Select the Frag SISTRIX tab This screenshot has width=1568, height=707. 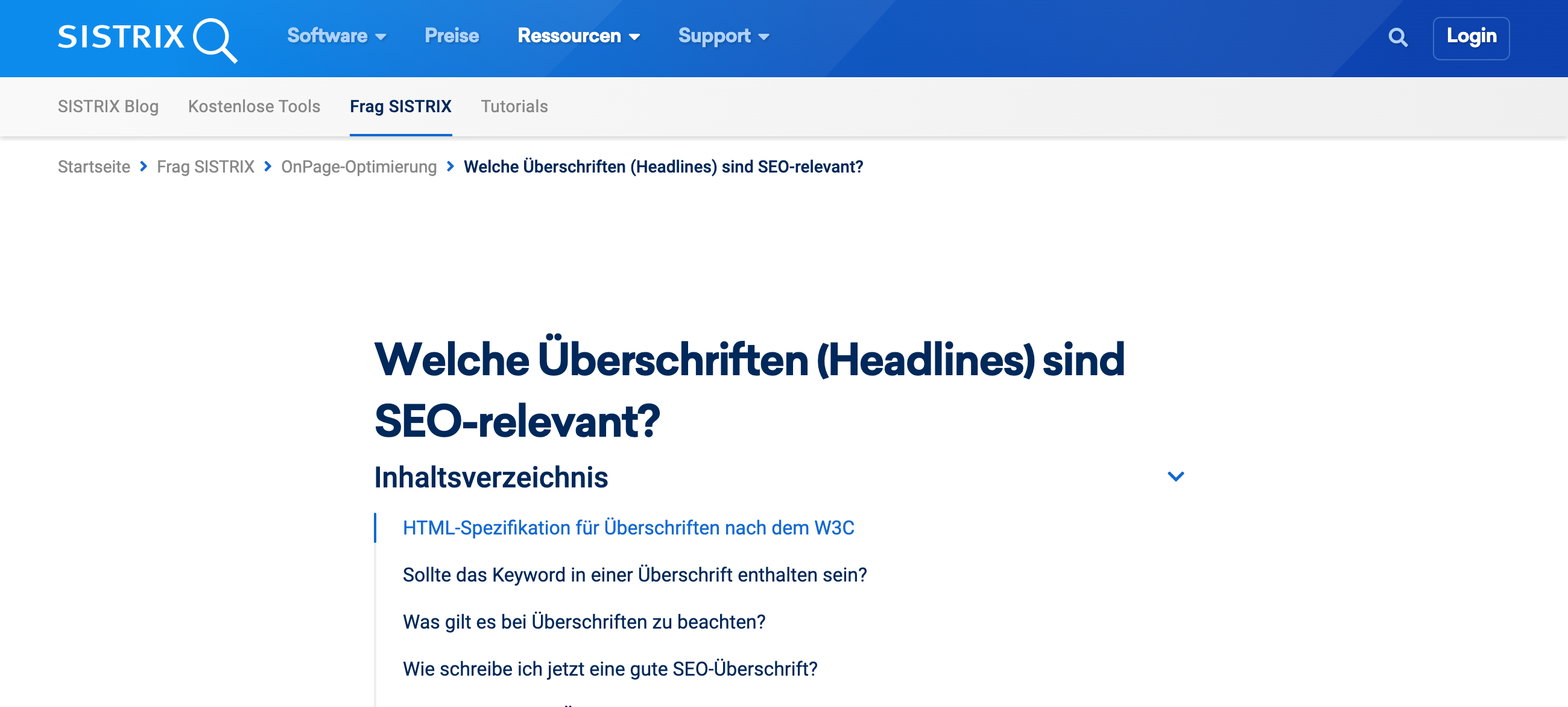[x=400, y=106]
